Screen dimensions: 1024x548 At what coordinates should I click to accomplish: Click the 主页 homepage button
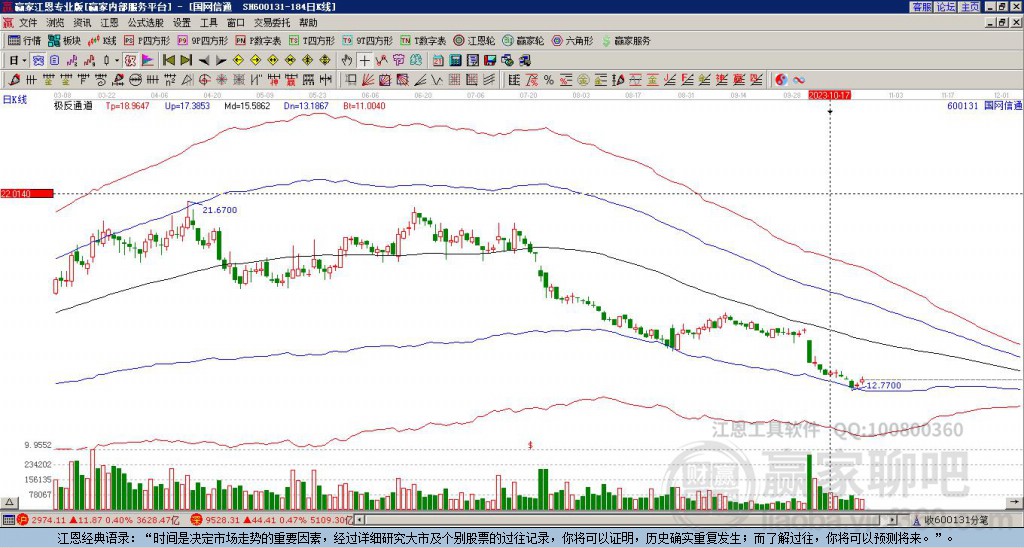click(970, 7)
